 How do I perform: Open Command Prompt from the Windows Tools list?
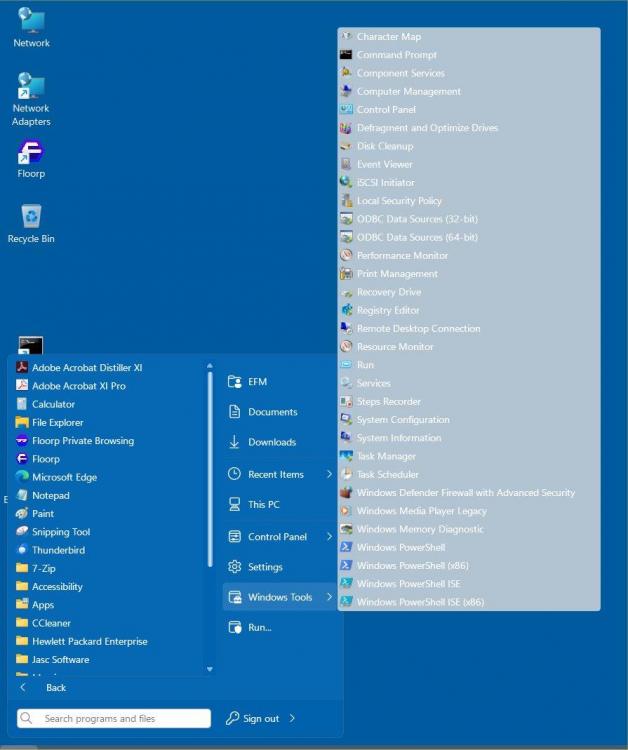click(396, 55)
